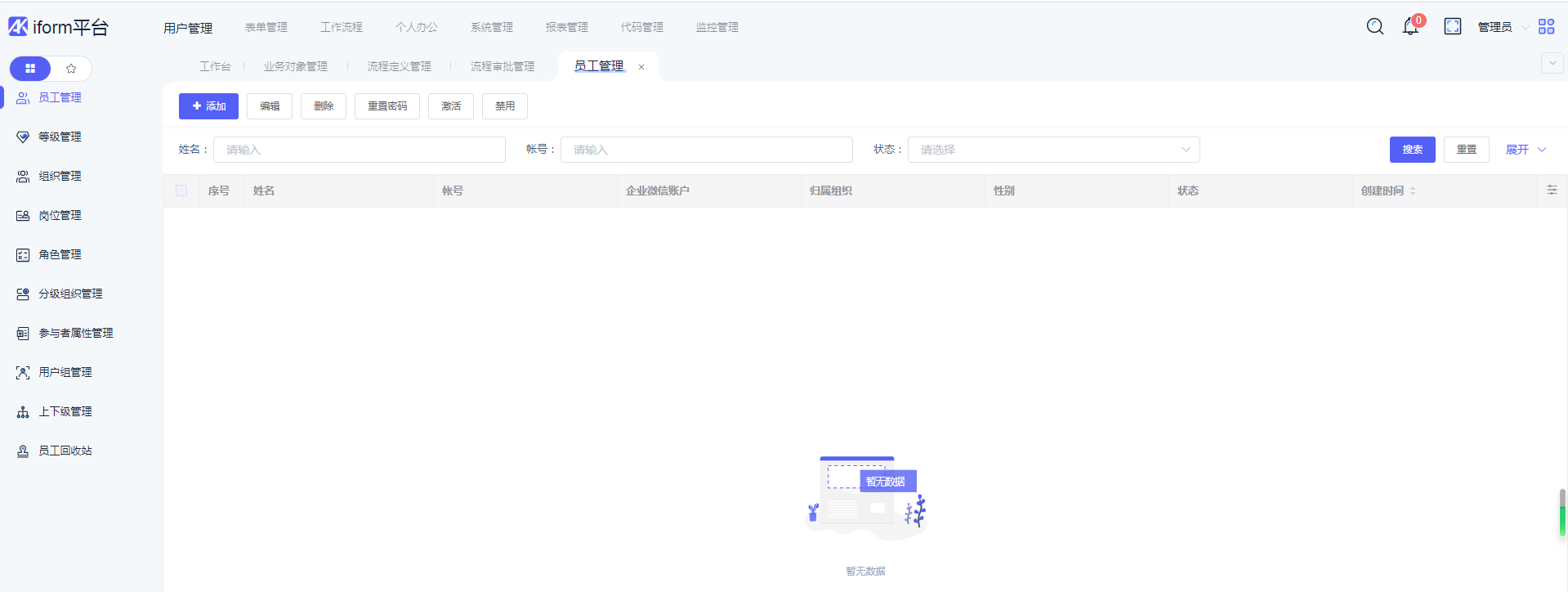This screenshot has width=1568, height=592.
Task: Open the 工作流程 top menu
Action: (342, 27)
